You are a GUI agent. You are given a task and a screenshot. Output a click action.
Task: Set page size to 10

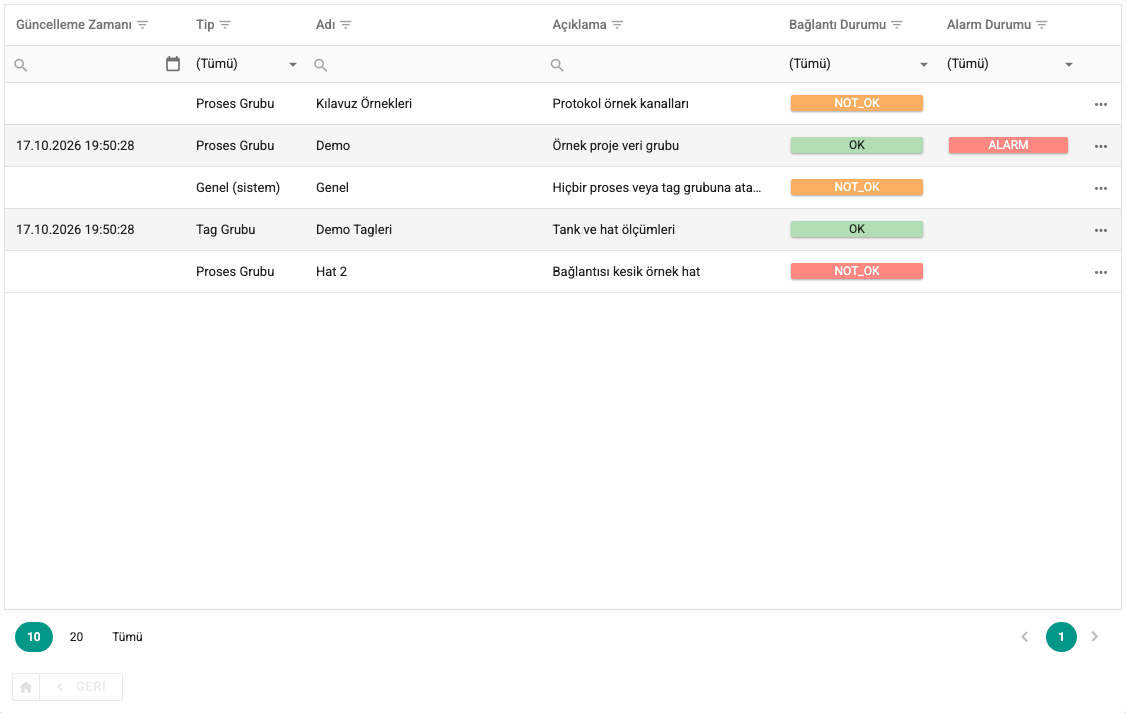pos(34,637)
